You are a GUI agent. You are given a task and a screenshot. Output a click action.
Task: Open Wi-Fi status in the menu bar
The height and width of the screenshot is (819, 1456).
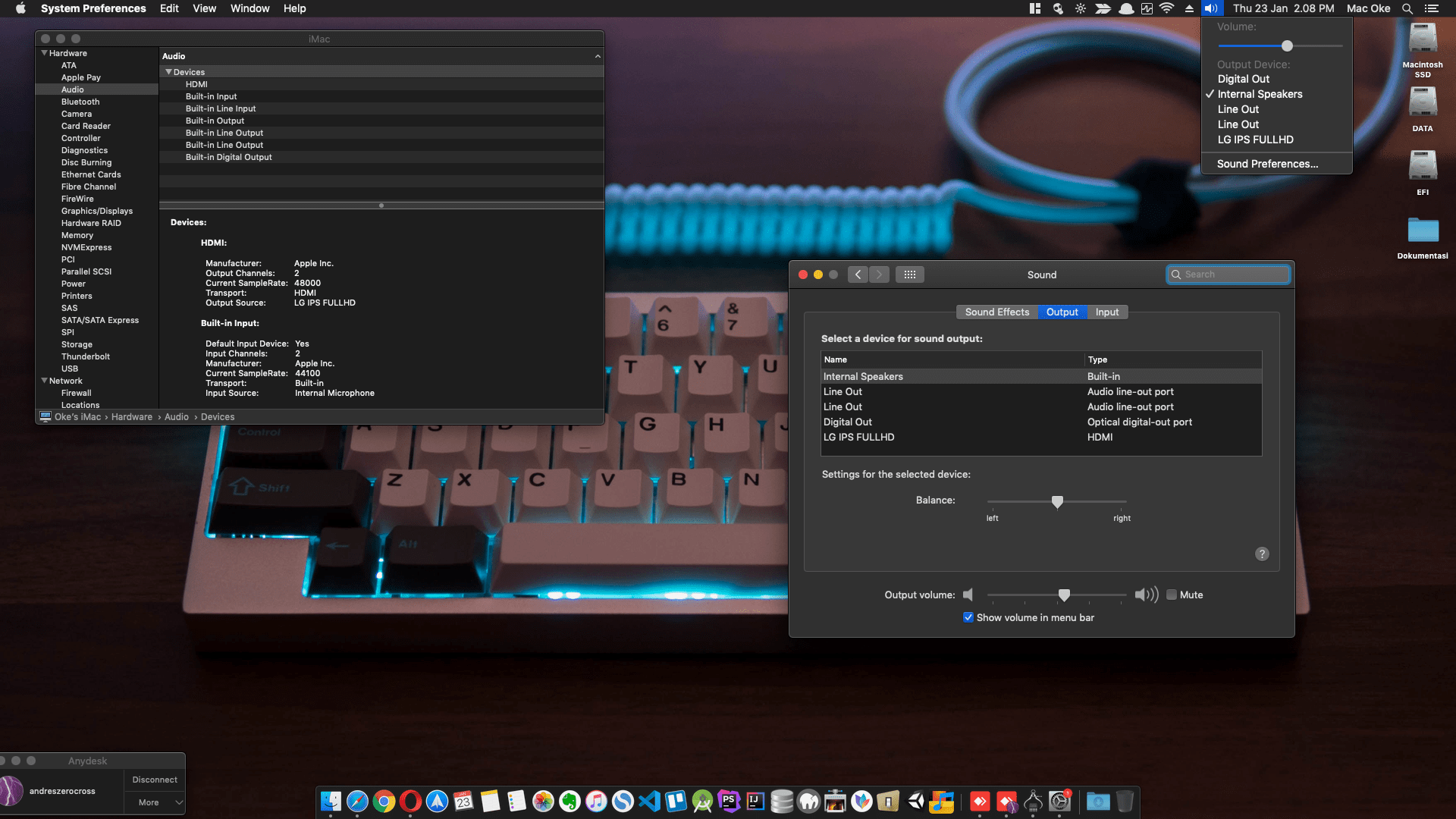tap(1167, 8)
